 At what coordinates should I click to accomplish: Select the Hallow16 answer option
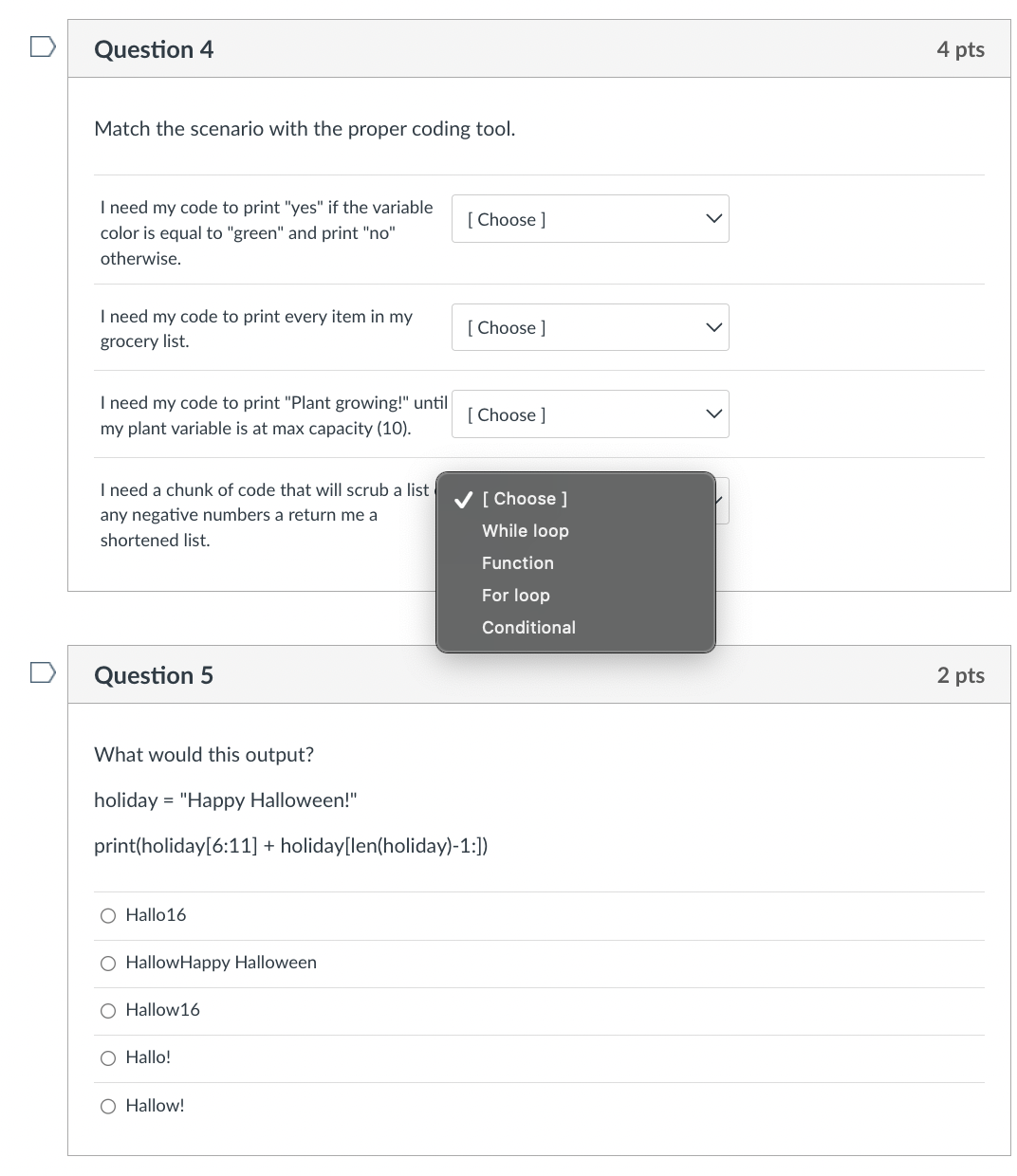[x=108, y=1010]
